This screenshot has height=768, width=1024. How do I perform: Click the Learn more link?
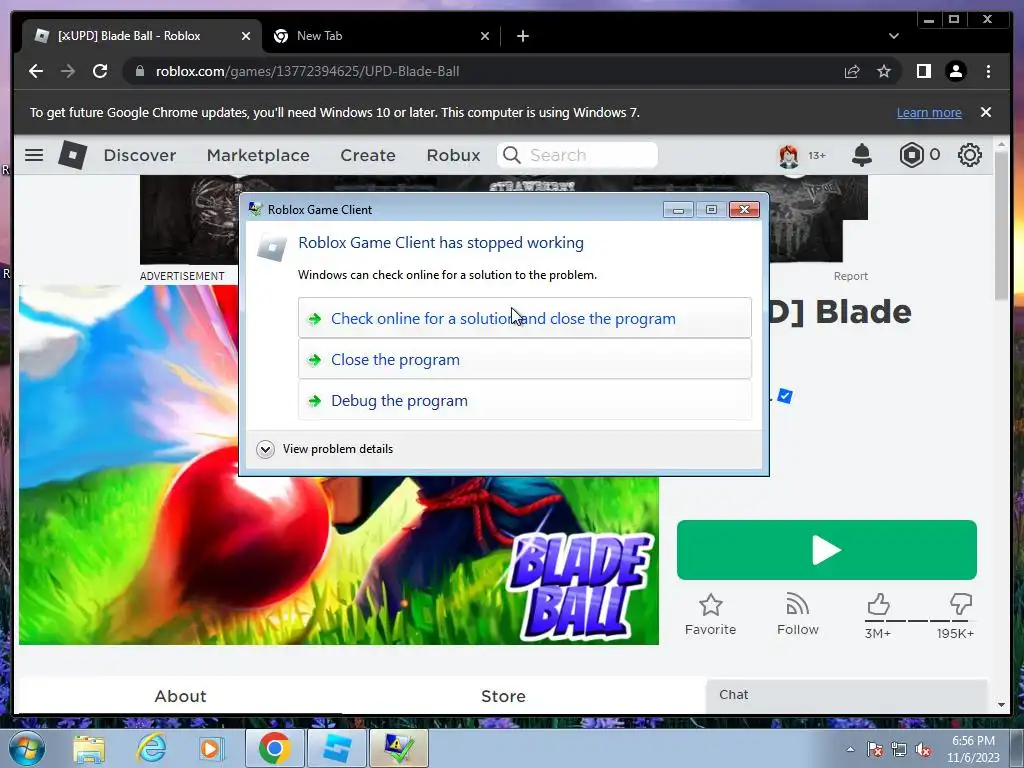coord(929,112)
